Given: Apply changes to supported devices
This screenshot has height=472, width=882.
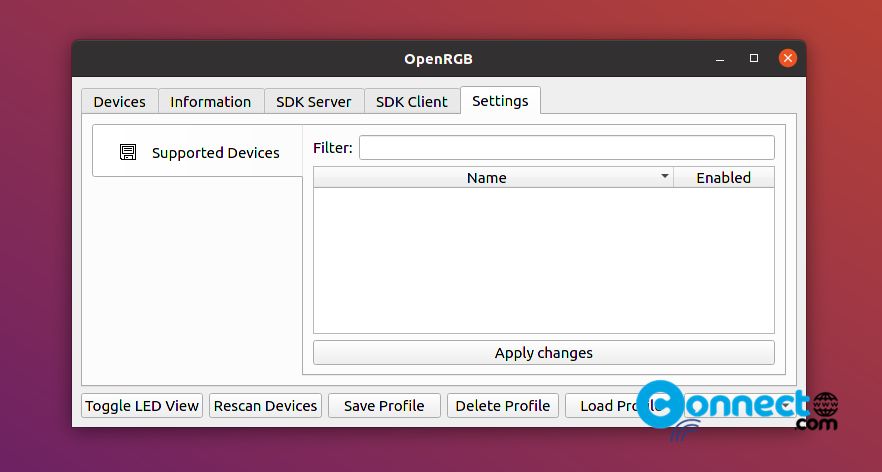Looking at the screenshot, I should (543, 353).
